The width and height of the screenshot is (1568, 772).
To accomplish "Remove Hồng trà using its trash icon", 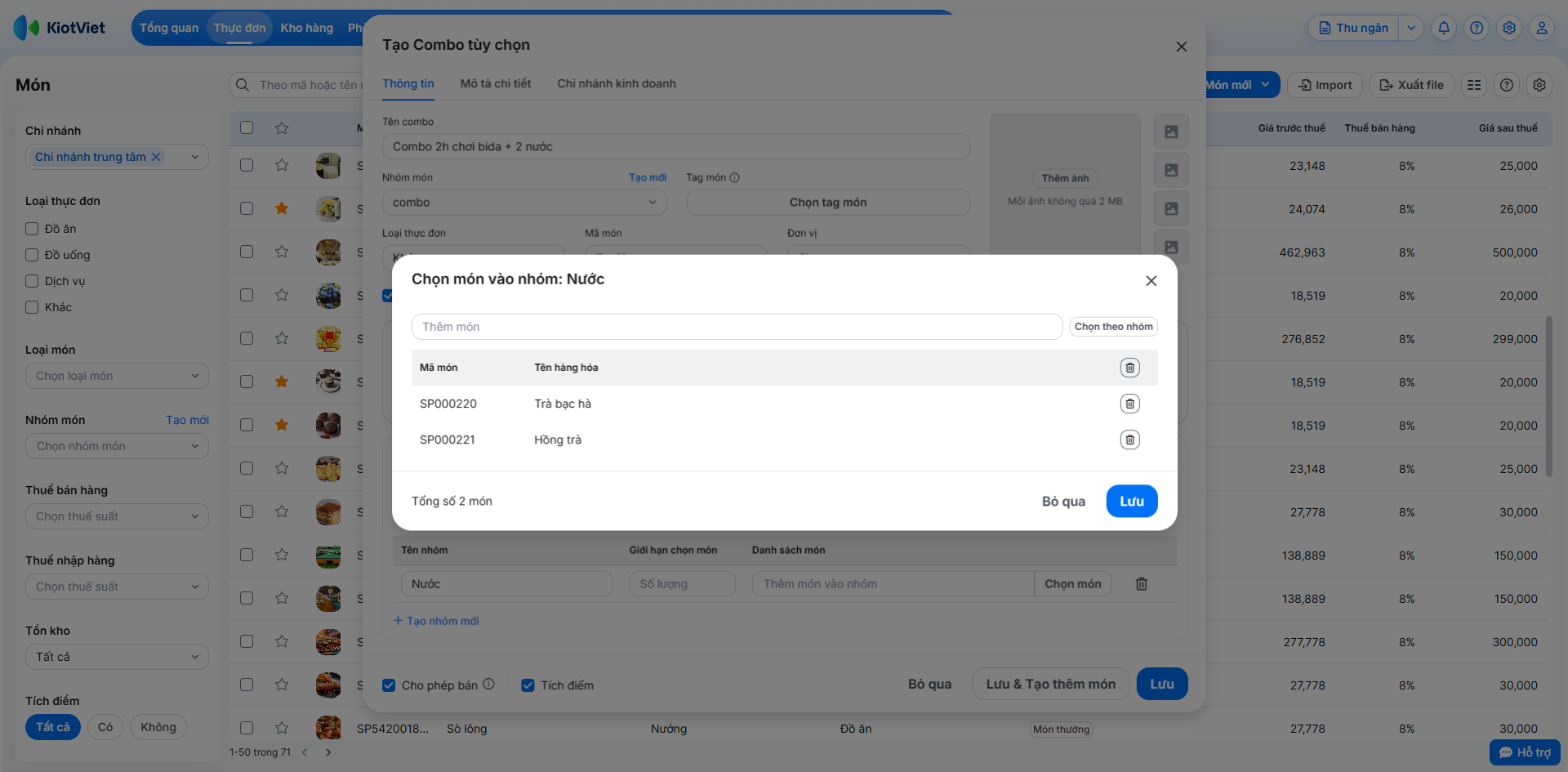I will click(x=1129, y=440).
